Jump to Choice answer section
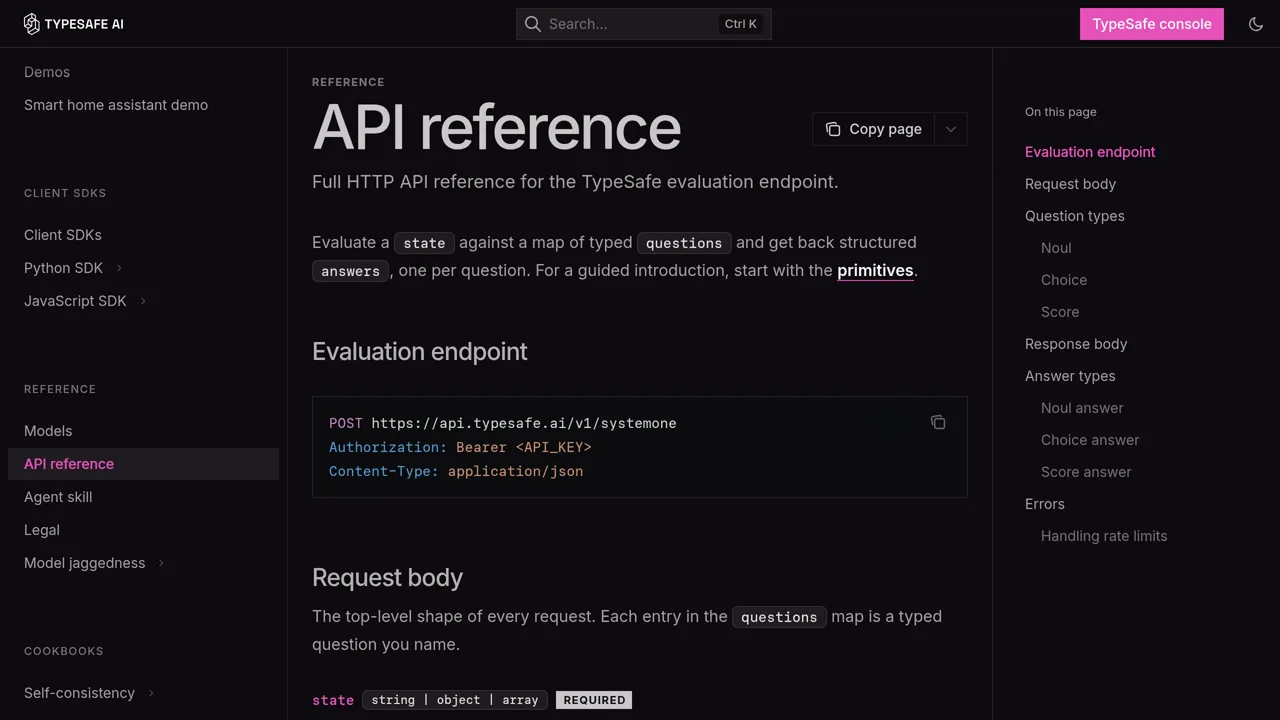This screenshot has height=720, width=1280. pos(1090,440)
